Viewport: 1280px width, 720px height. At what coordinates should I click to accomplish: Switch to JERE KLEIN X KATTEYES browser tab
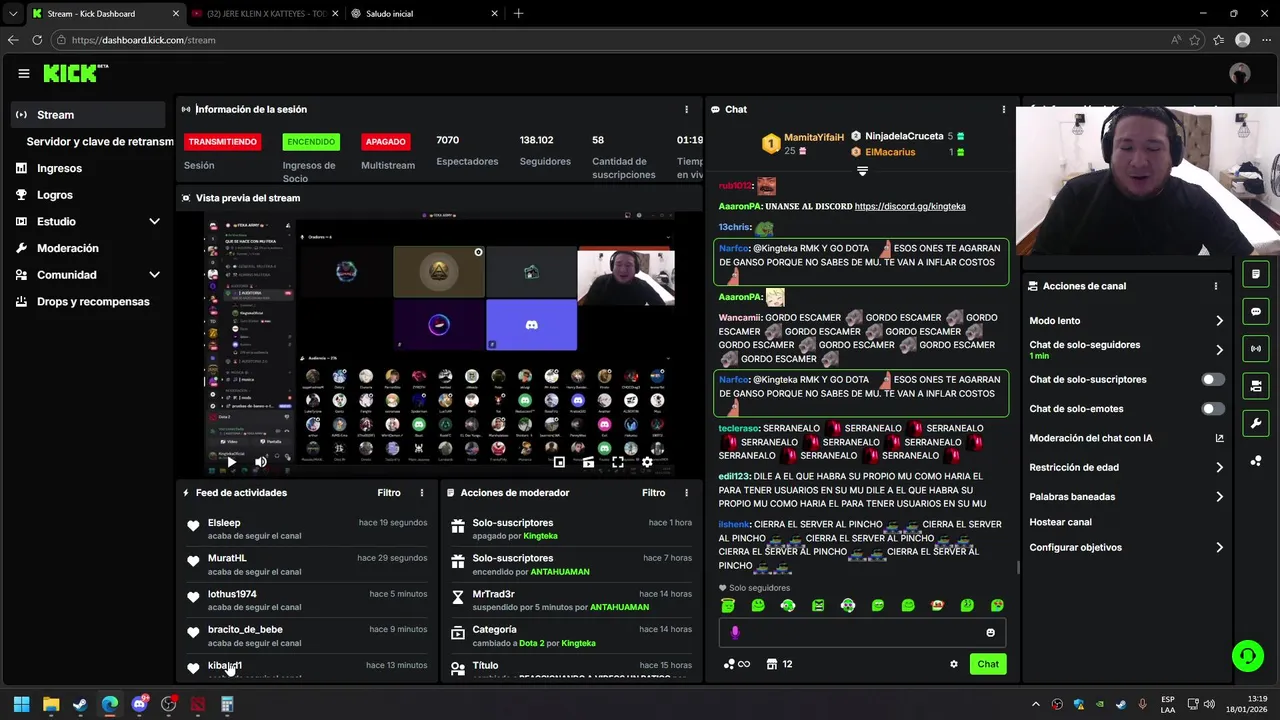(265, 14)
